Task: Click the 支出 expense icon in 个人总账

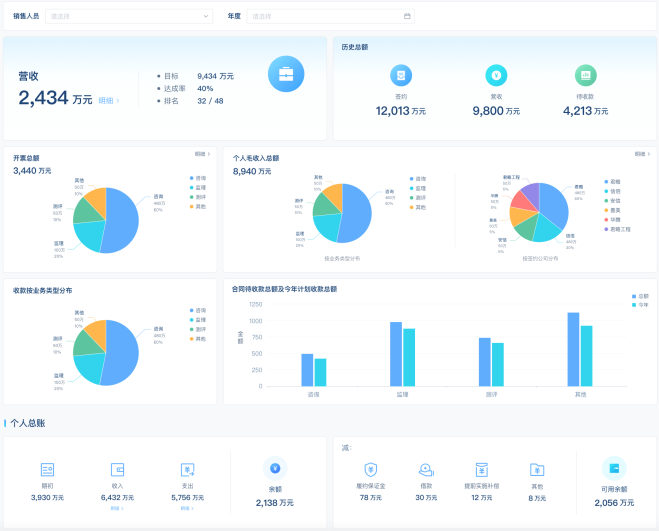Action: (x=186, y=470)
